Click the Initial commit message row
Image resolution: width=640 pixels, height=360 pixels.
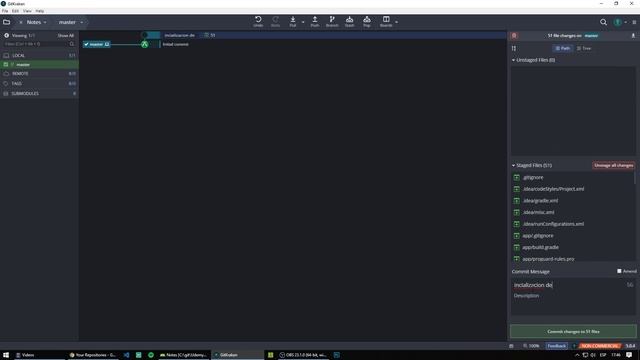(176, 44)
